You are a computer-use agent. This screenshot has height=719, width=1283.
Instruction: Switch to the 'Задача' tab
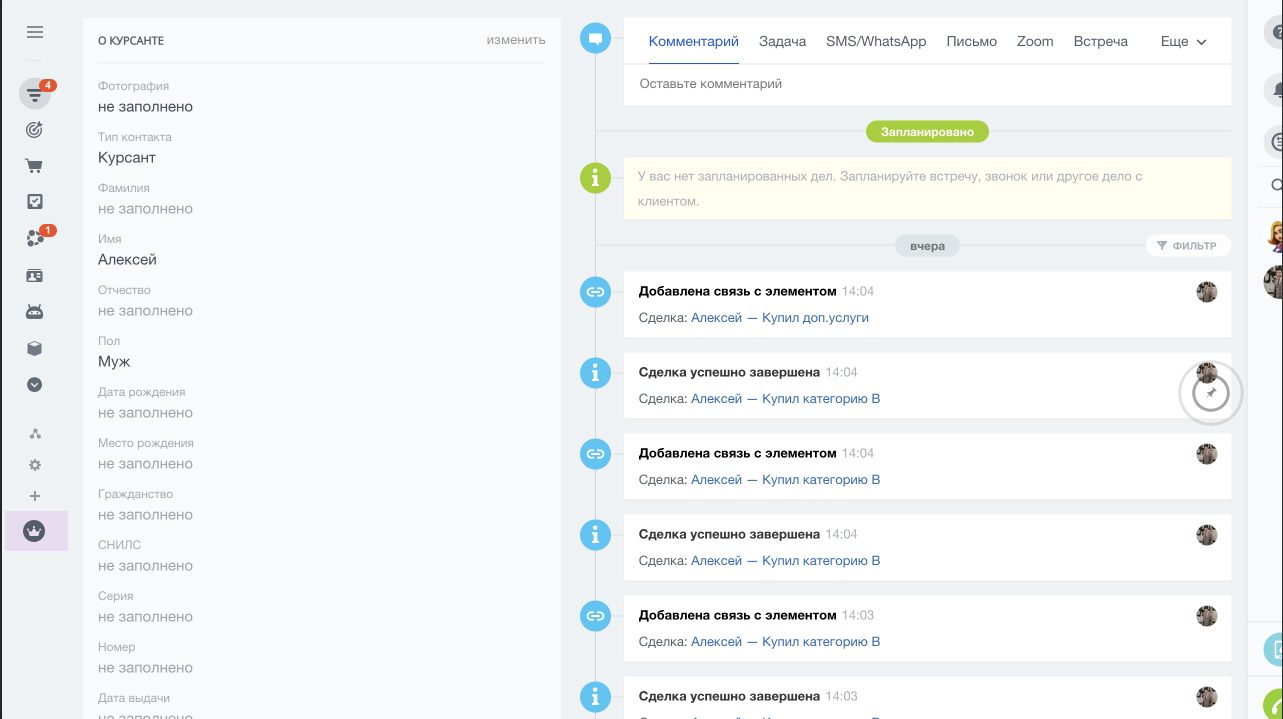point(782,42)
